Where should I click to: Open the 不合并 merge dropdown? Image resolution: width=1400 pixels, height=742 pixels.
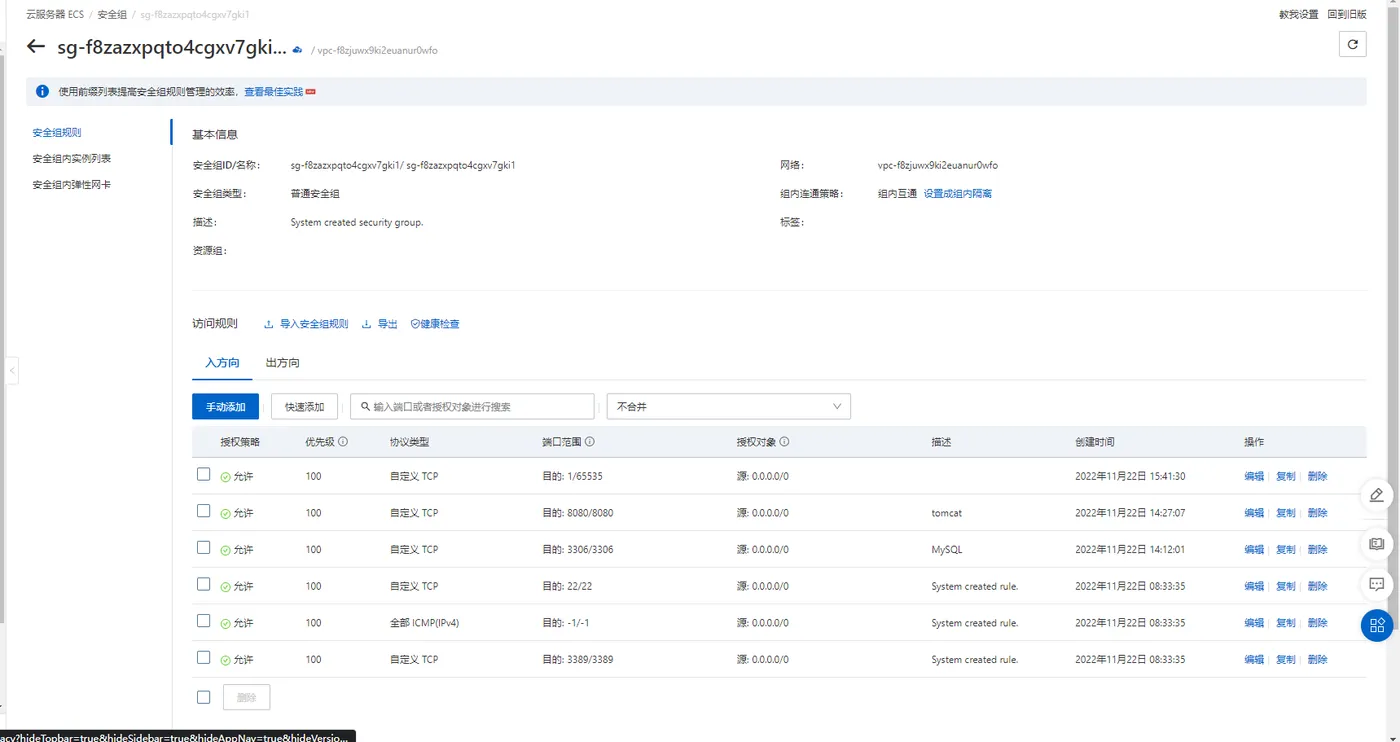729,406
